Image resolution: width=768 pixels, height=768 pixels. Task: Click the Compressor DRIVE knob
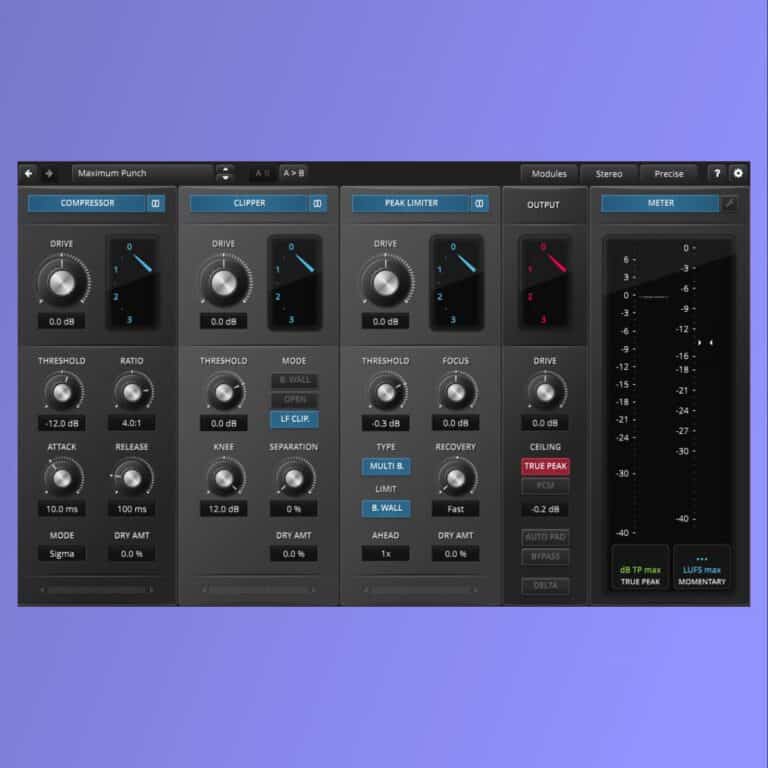coord(62,283)
